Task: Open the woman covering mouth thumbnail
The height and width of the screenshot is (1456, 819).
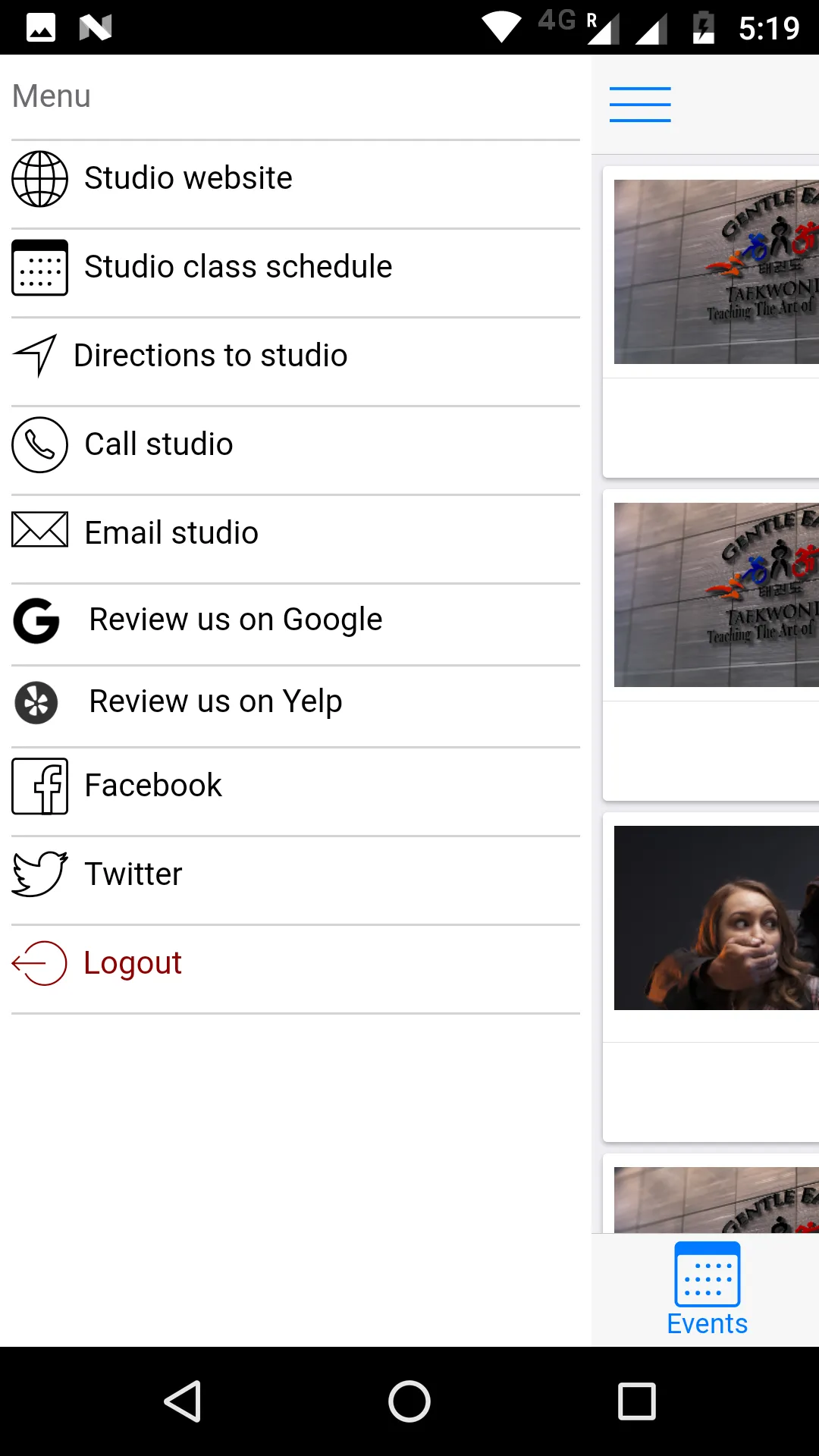Action: click(717, 918)
